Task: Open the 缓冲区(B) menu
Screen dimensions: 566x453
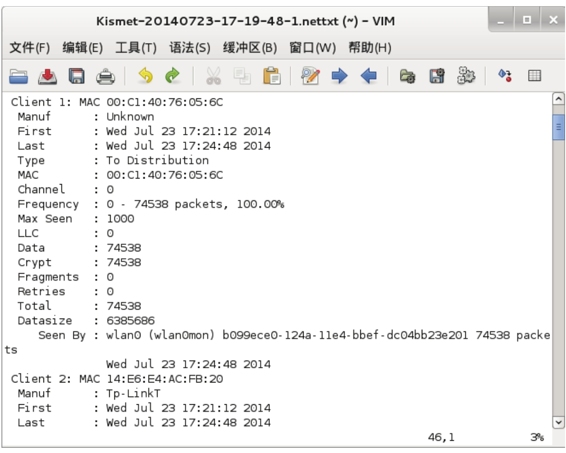Action: [250, 48]
